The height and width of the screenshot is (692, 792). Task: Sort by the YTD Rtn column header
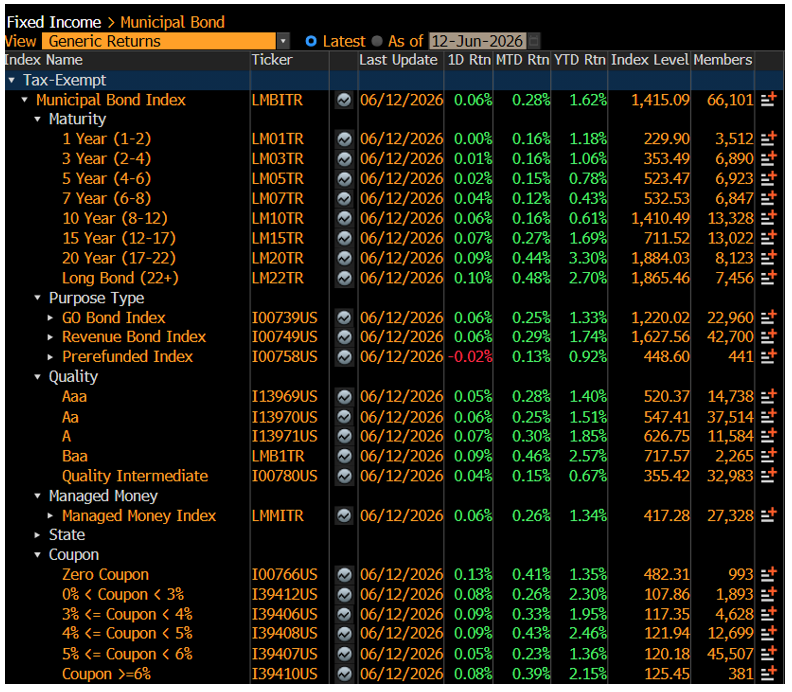(580, 60)
